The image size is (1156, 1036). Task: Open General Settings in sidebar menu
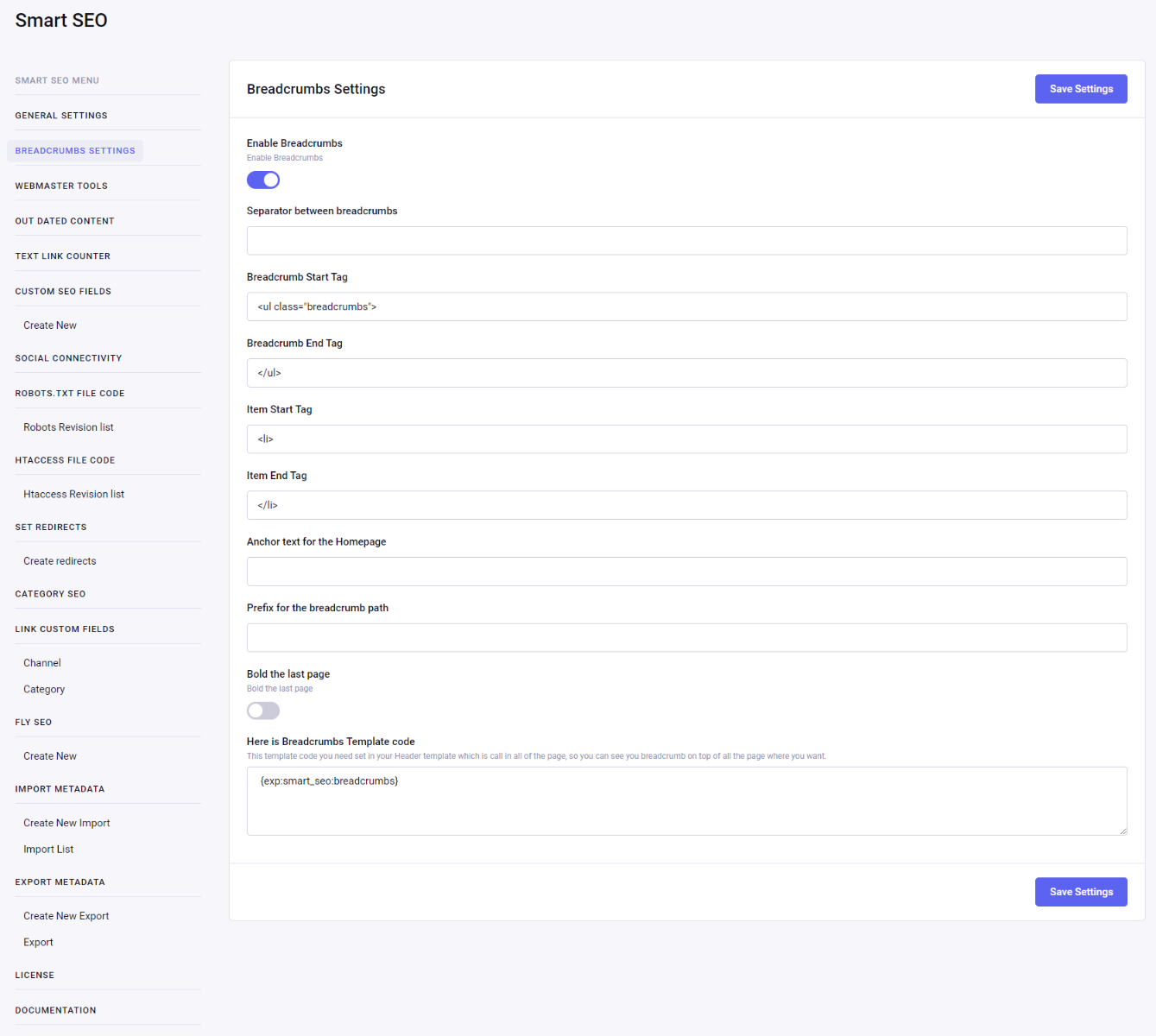(61, 116)
